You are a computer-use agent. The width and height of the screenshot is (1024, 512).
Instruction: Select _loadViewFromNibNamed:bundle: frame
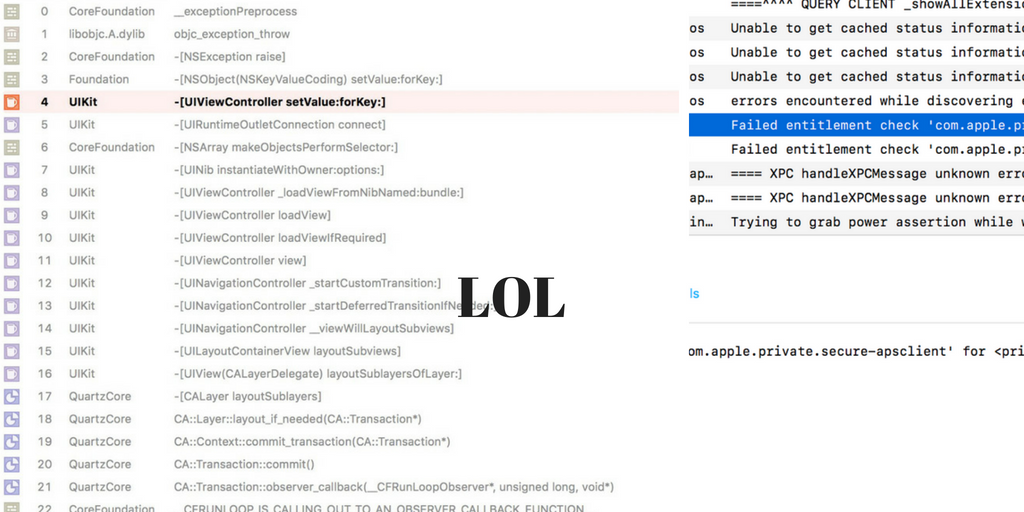click(319, 193)
